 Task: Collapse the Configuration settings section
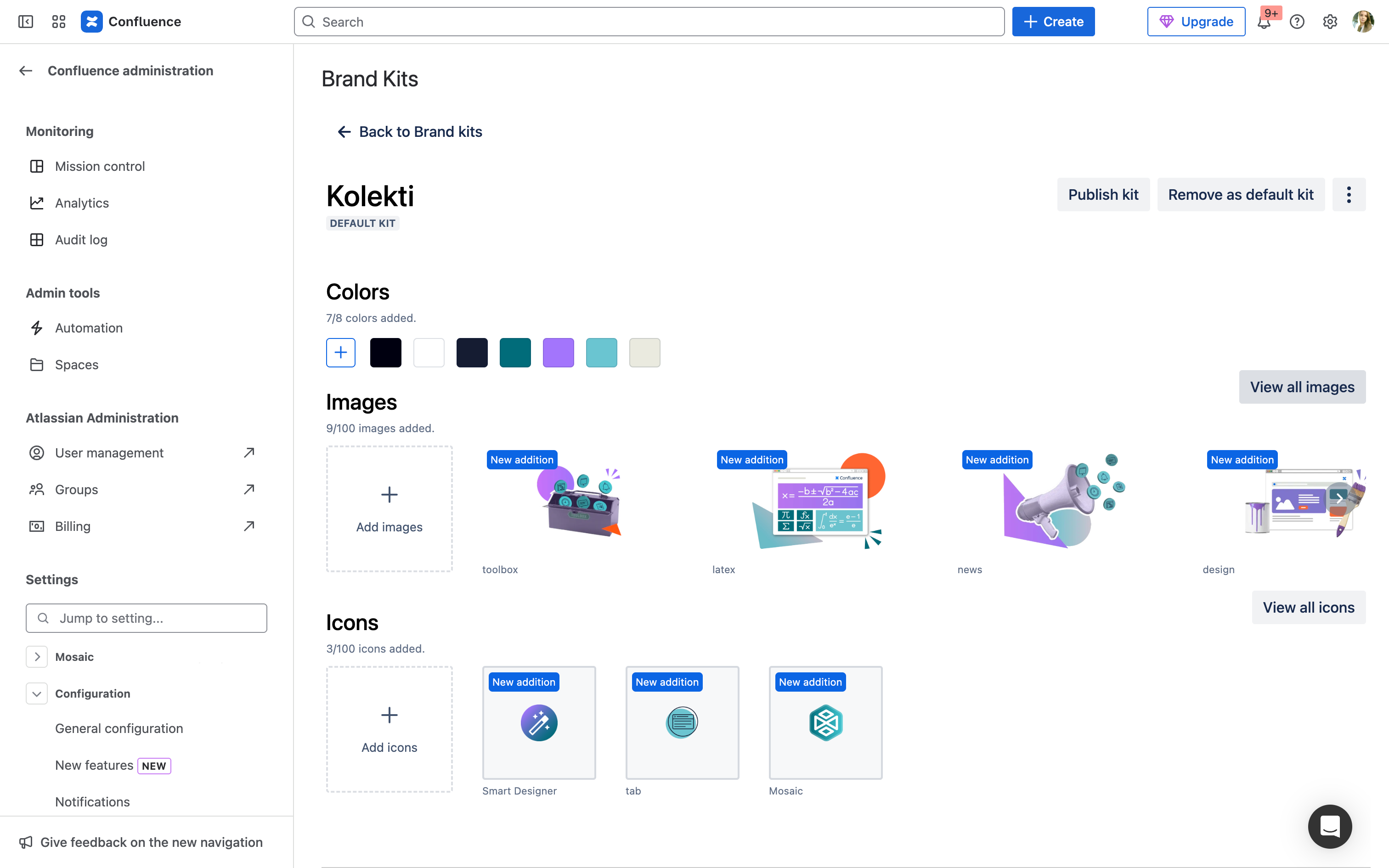pyautogui.click(x=37, y=693)
